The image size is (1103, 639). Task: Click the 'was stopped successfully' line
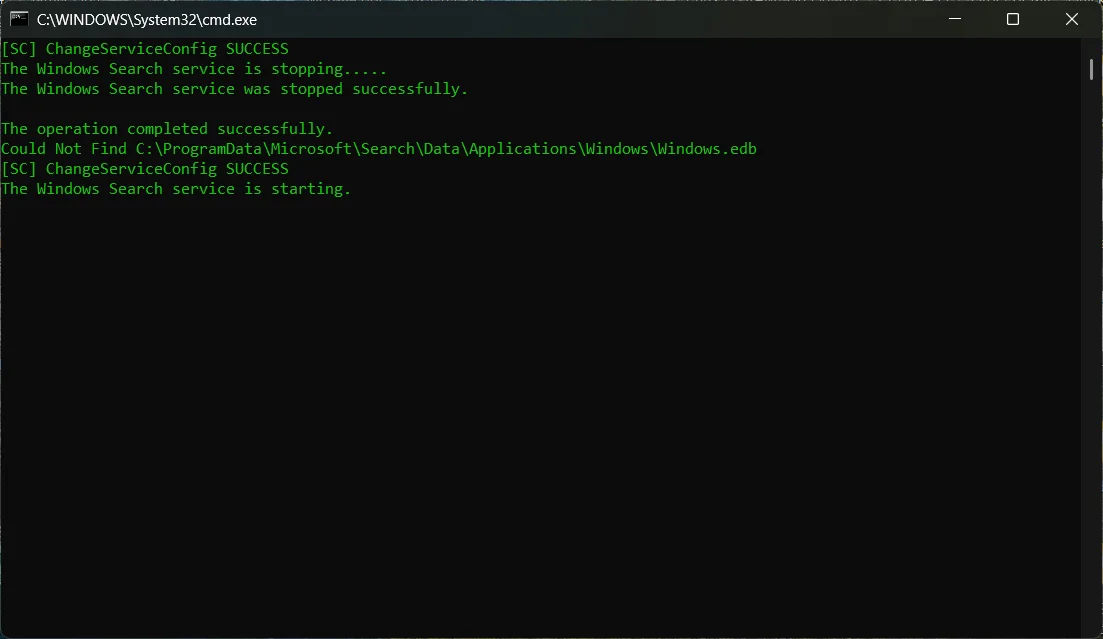pos(234,89)
